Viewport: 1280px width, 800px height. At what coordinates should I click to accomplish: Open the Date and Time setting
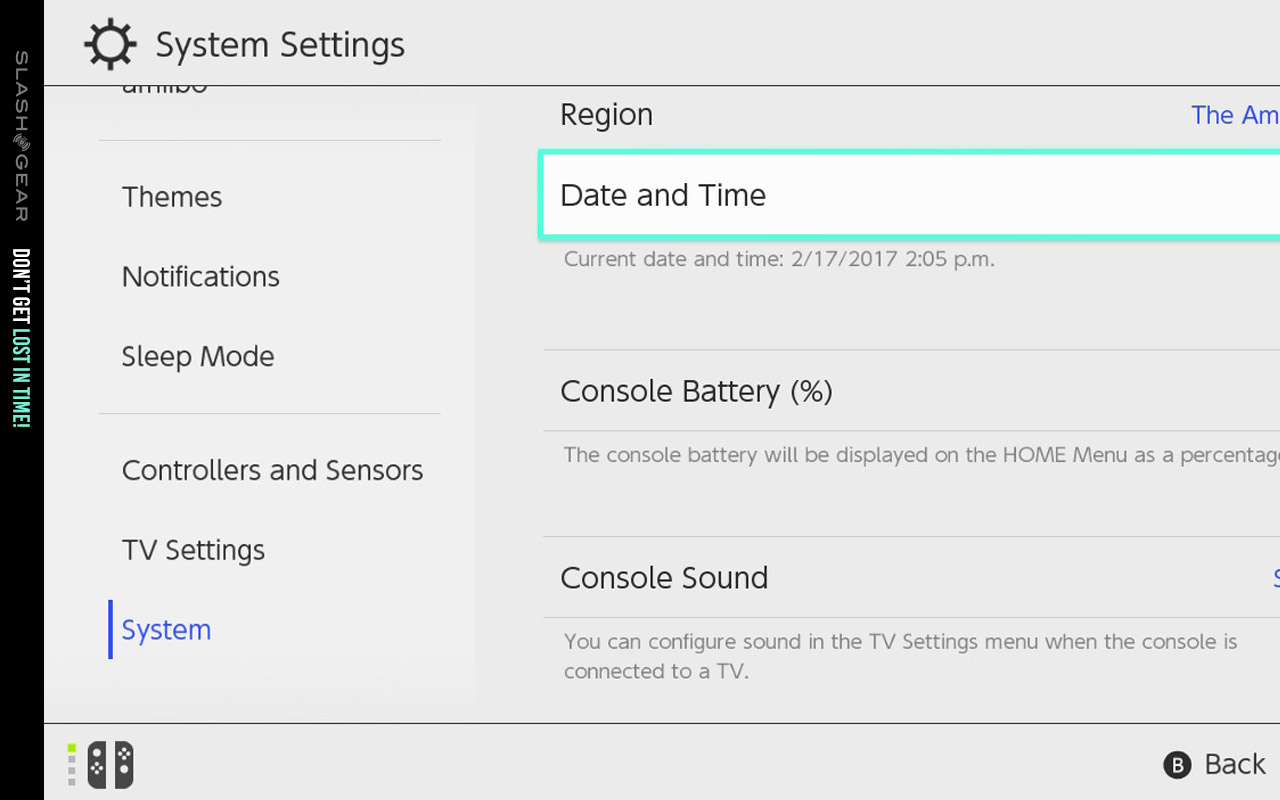click(x=911, y=195)
